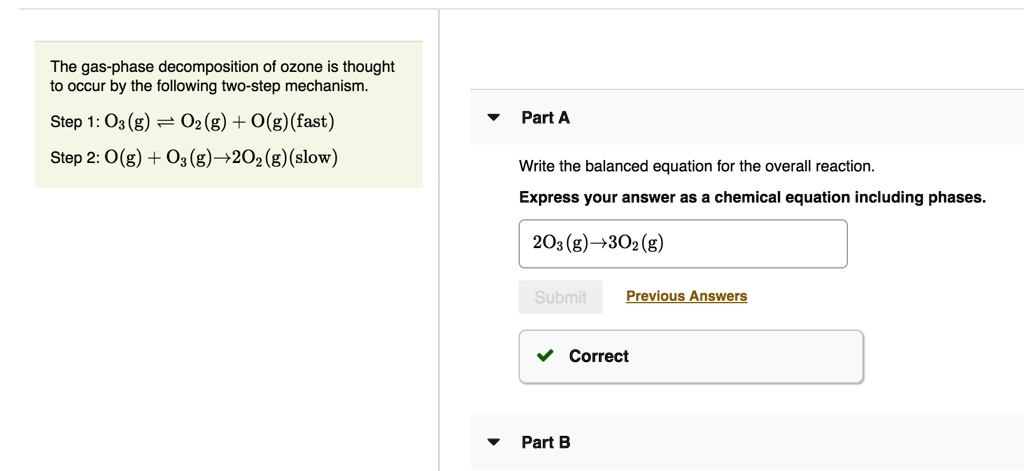Collapse the Part A section triangle
1024x471 pixels.
[x=493, y=118]
